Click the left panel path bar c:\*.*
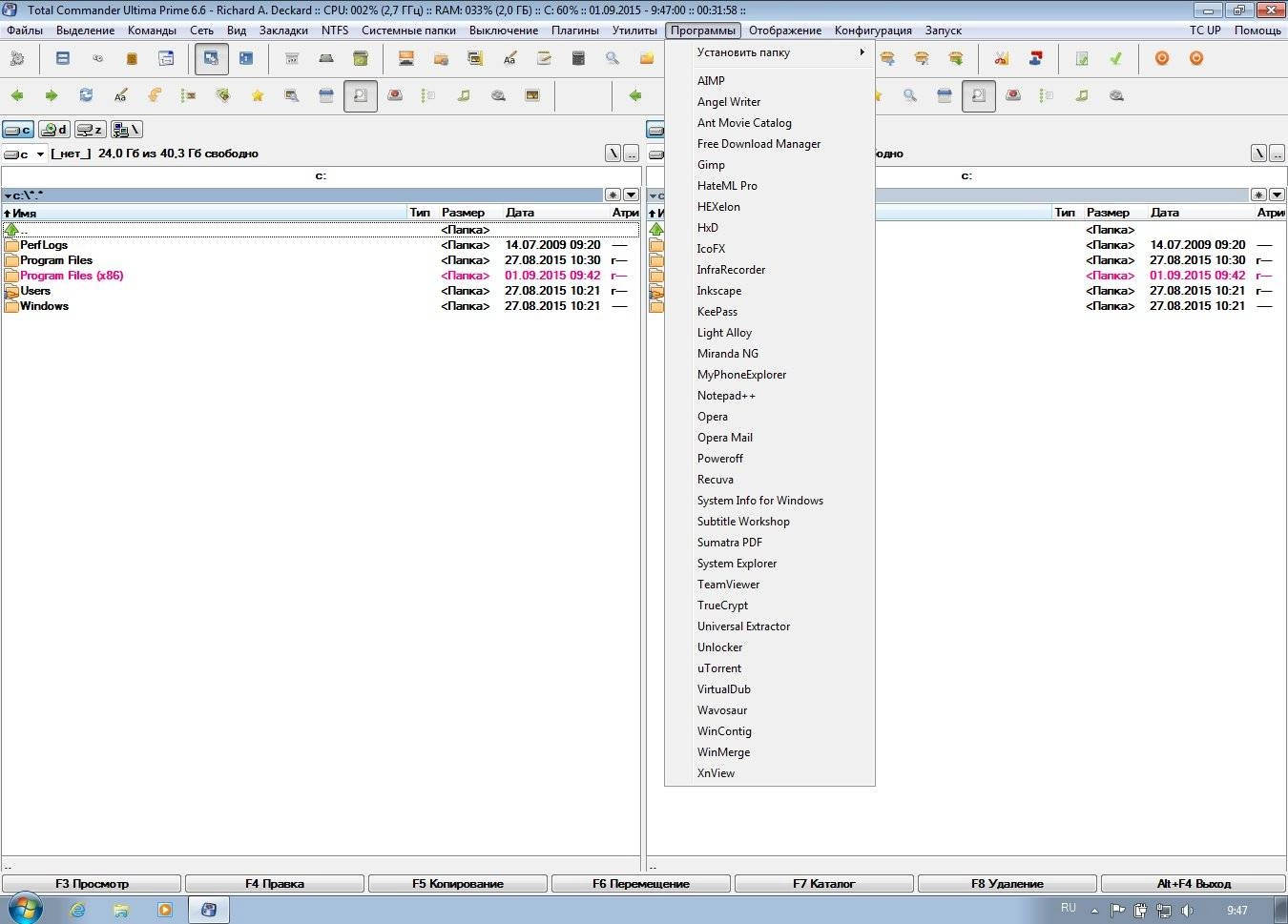This screenshot has height=924, width=1288. point(302,195)
